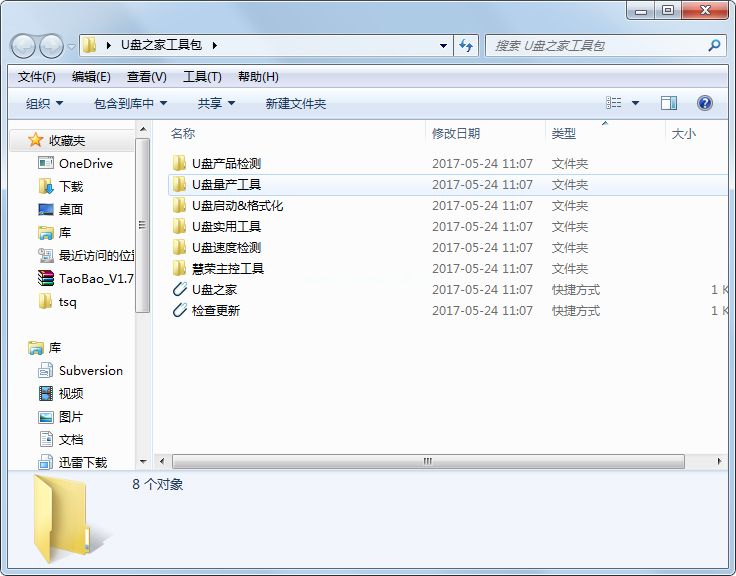
Task: Toggle the preview pane icon
Action: 669,103
